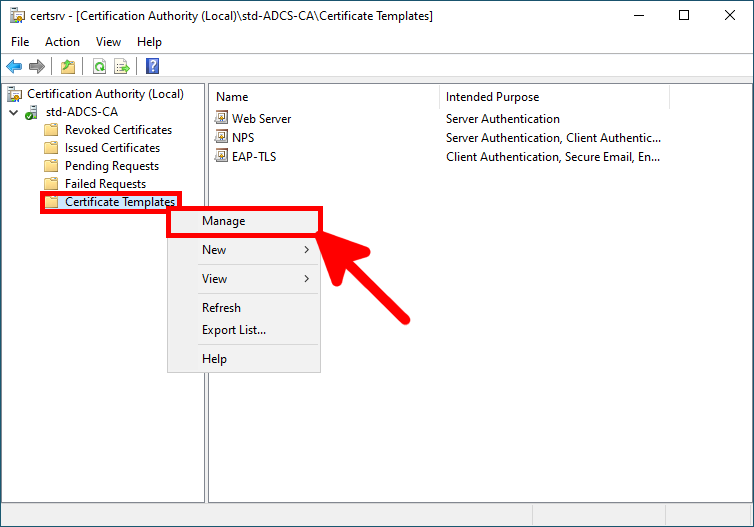Viewport: 754px width, 527px height.
Task: Choose Help from the context menu
Action: coord(244,359)
